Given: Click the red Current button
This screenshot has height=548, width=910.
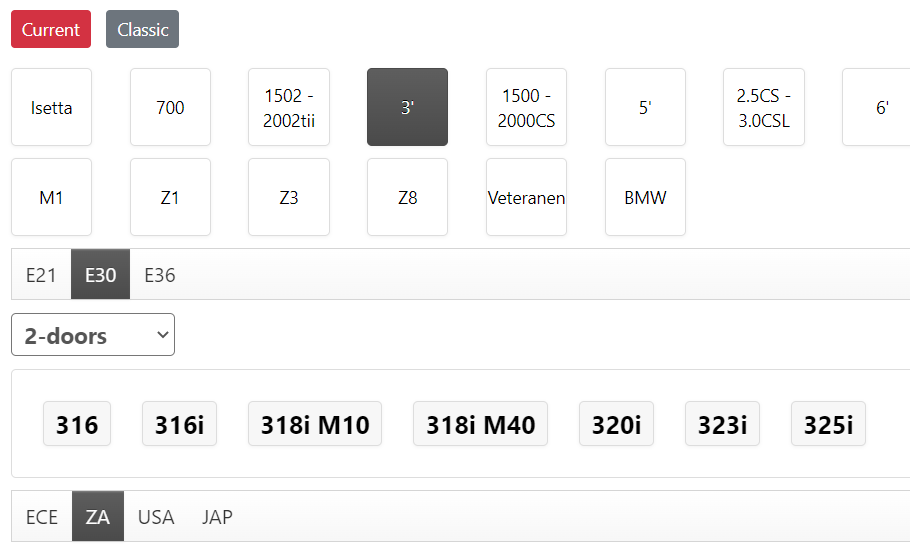Looking at the screenshot, I should [51, 29].
